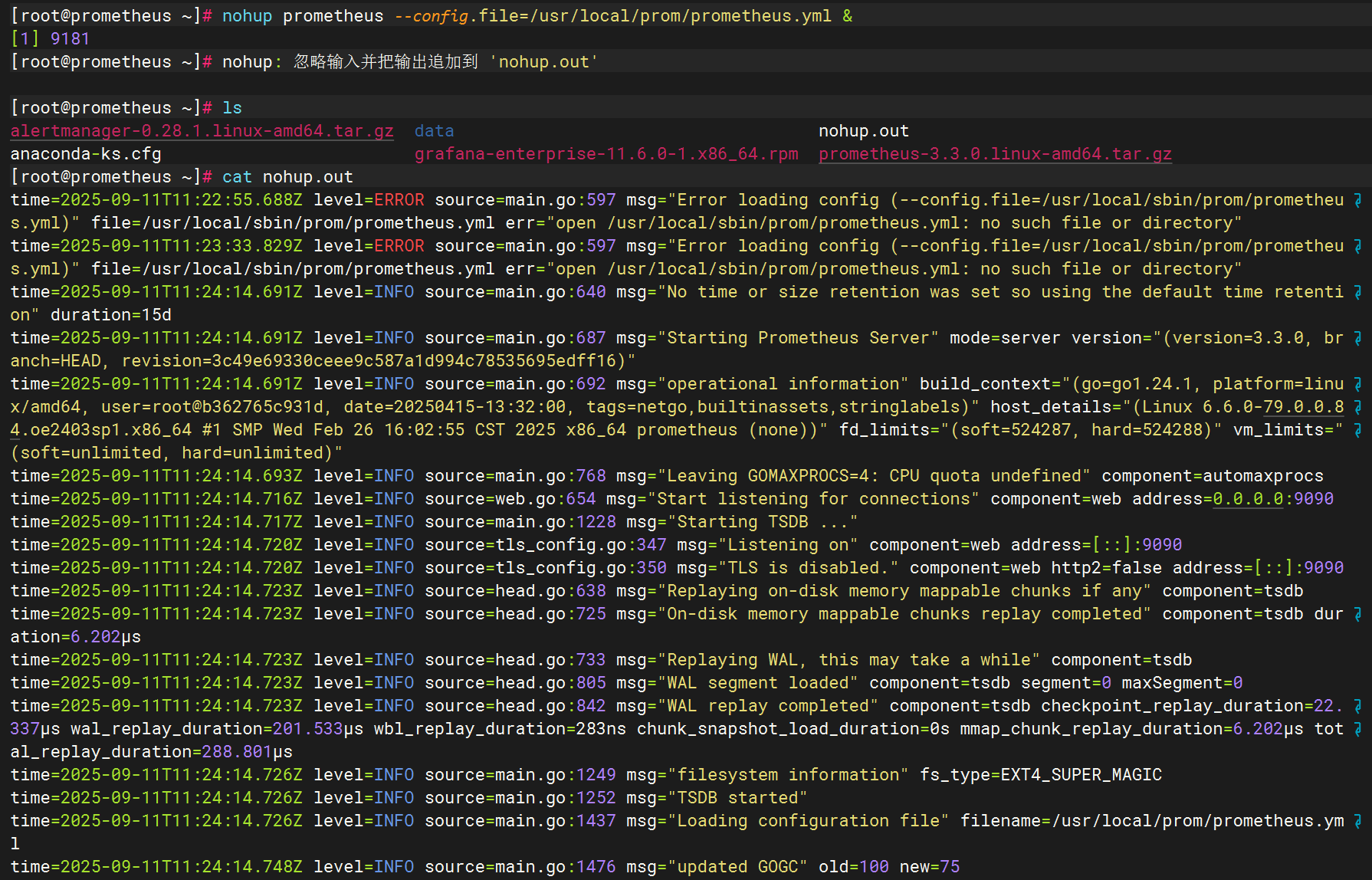Image resolution: width=1372 pixels, height=880 pixels.
Task: Click the underlined address 0.0.0.0:9090
Action: tap(1273, 499)
